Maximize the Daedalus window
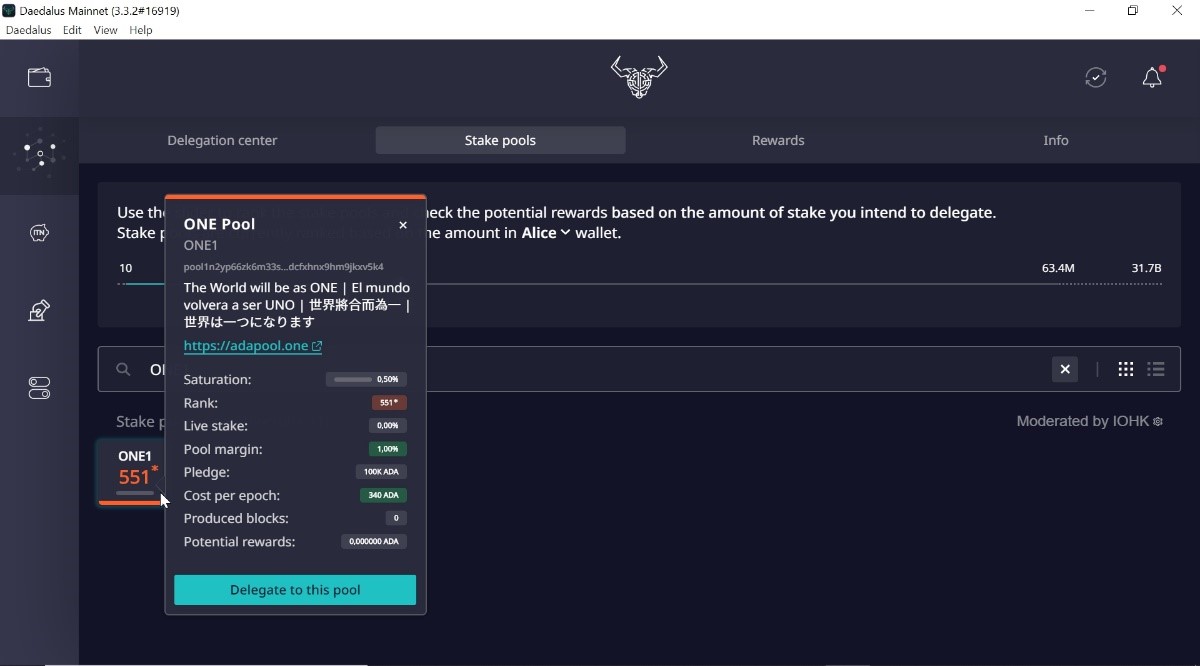This screenshot has height=666, width=1200. 1132,11
